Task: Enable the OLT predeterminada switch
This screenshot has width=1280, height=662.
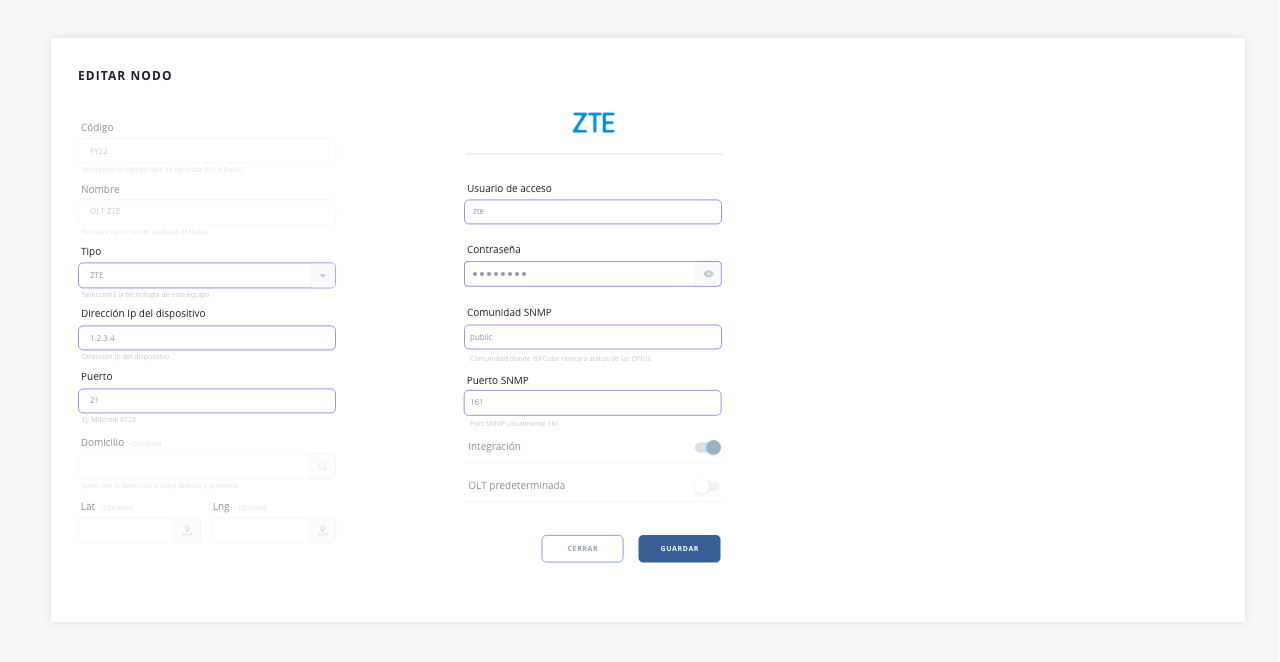Action: click(x=706, y=486)
